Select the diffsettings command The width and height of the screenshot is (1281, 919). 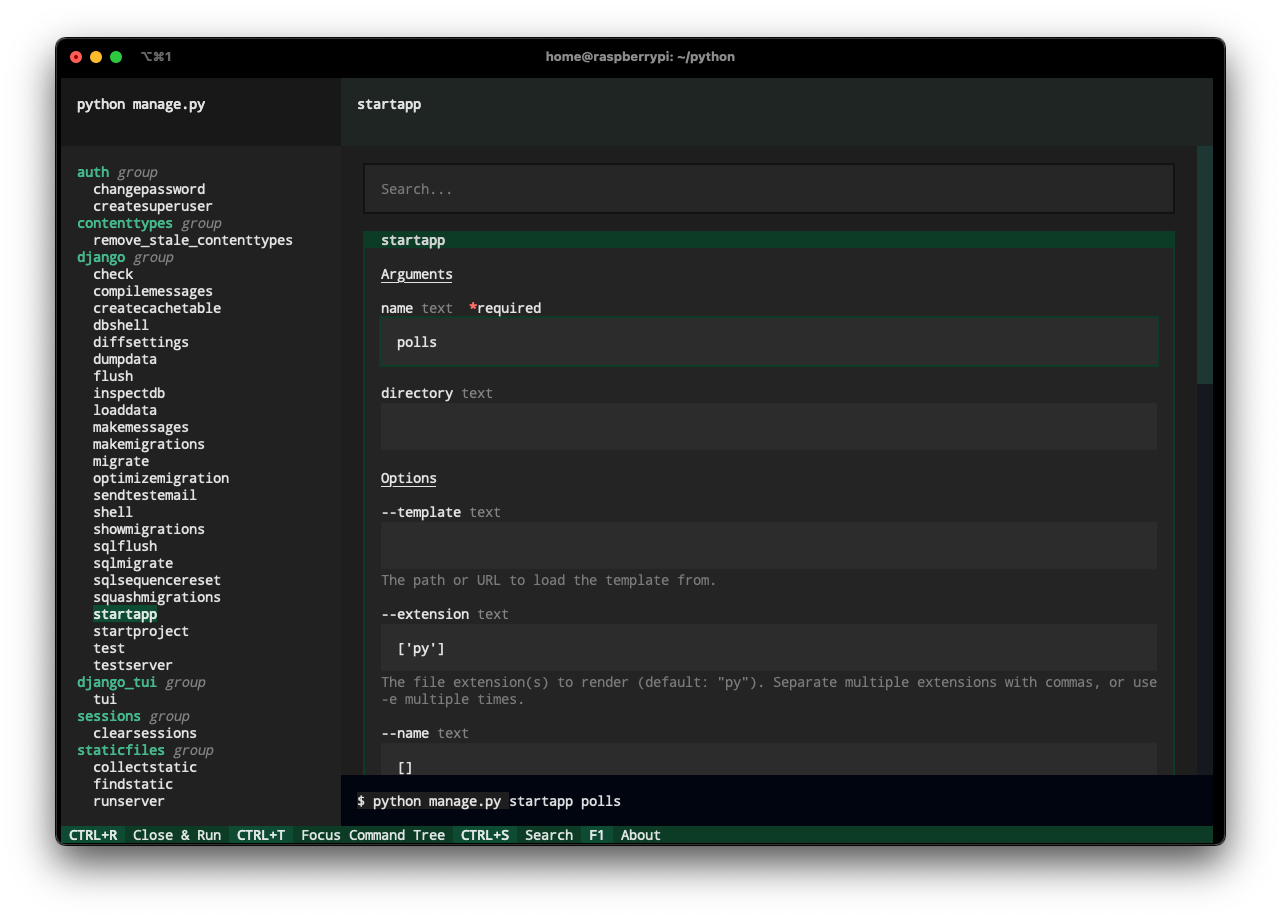click(x=141, y=342)
